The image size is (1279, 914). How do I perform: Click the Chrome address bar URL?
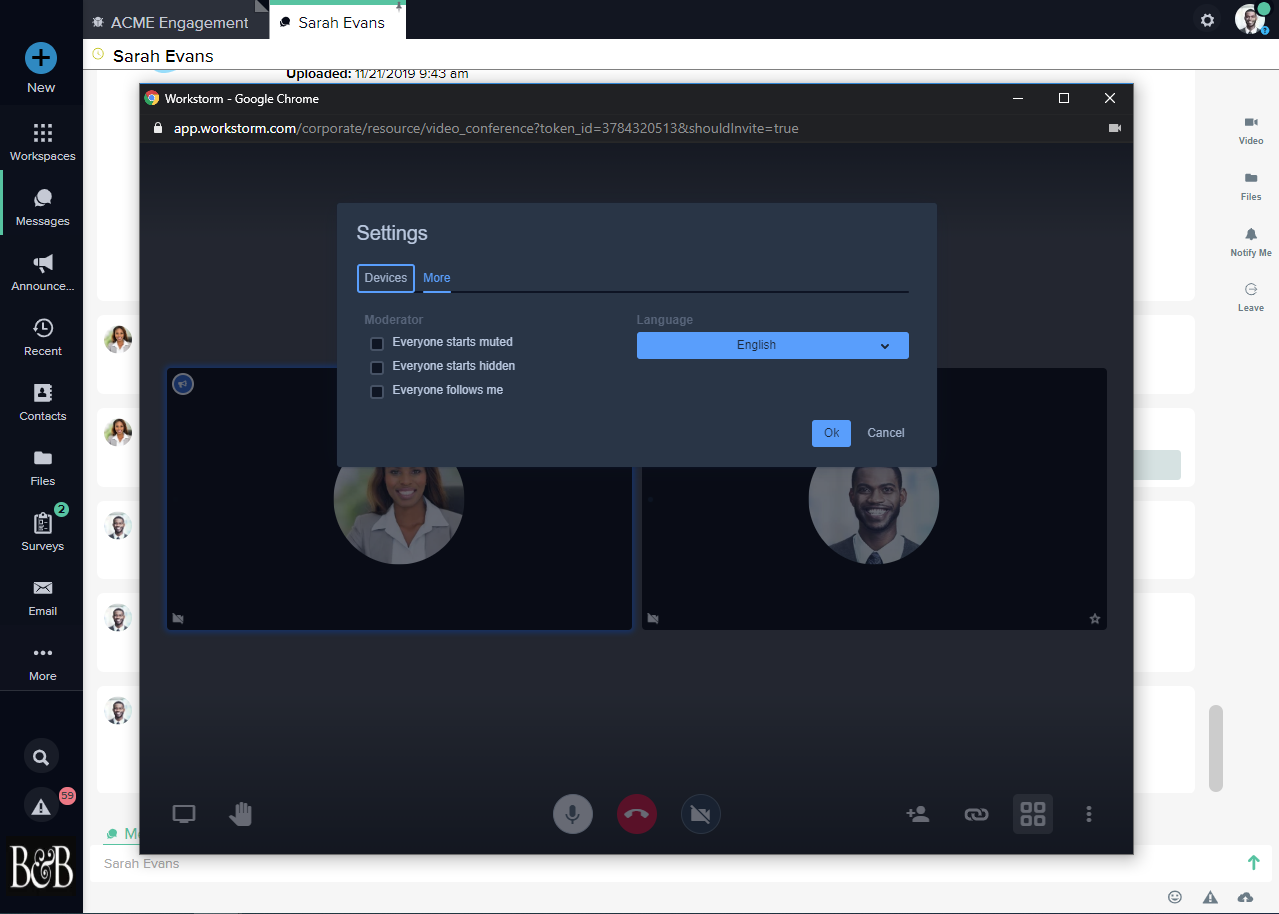(486, 128)
